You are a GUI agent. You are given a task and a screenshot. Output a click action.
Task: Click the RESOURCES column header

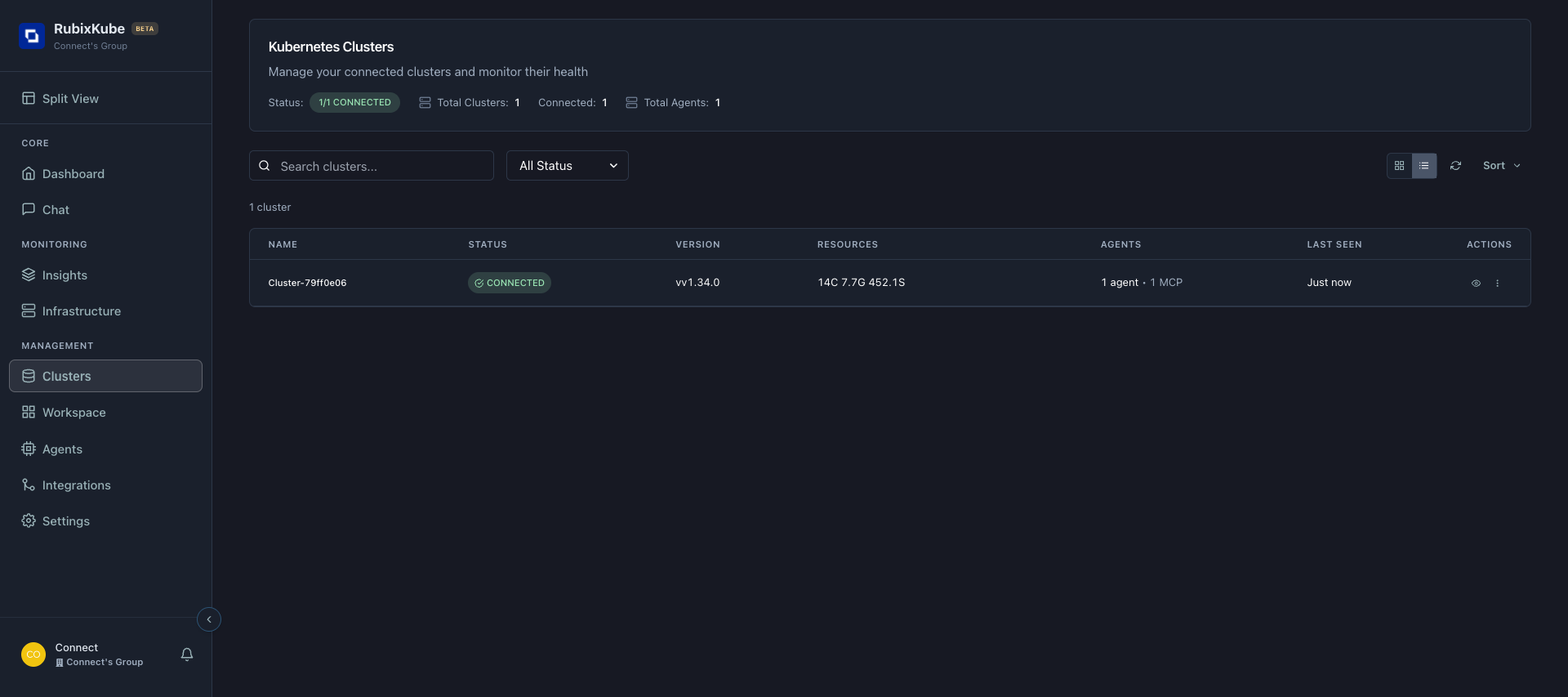click(848, 244)
